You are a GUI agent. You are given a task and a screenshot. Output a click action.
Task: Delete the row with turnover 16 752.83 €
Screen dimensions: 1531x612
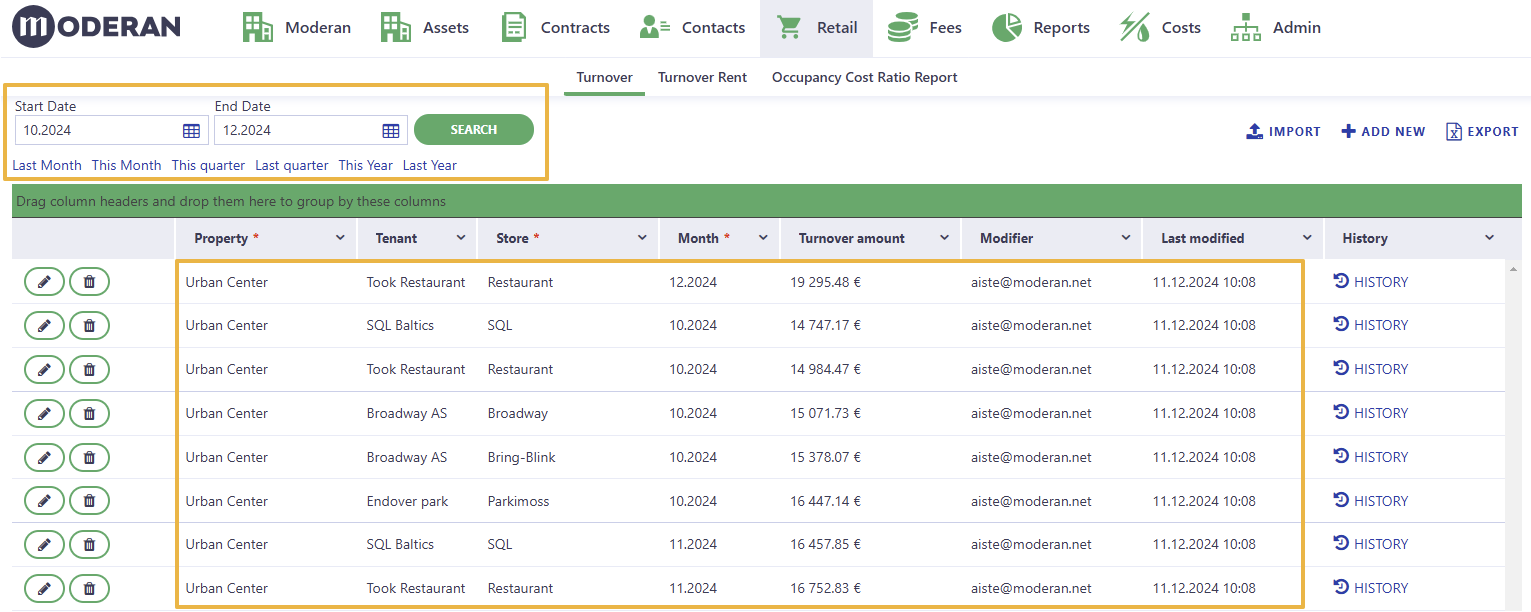[89, 588]
